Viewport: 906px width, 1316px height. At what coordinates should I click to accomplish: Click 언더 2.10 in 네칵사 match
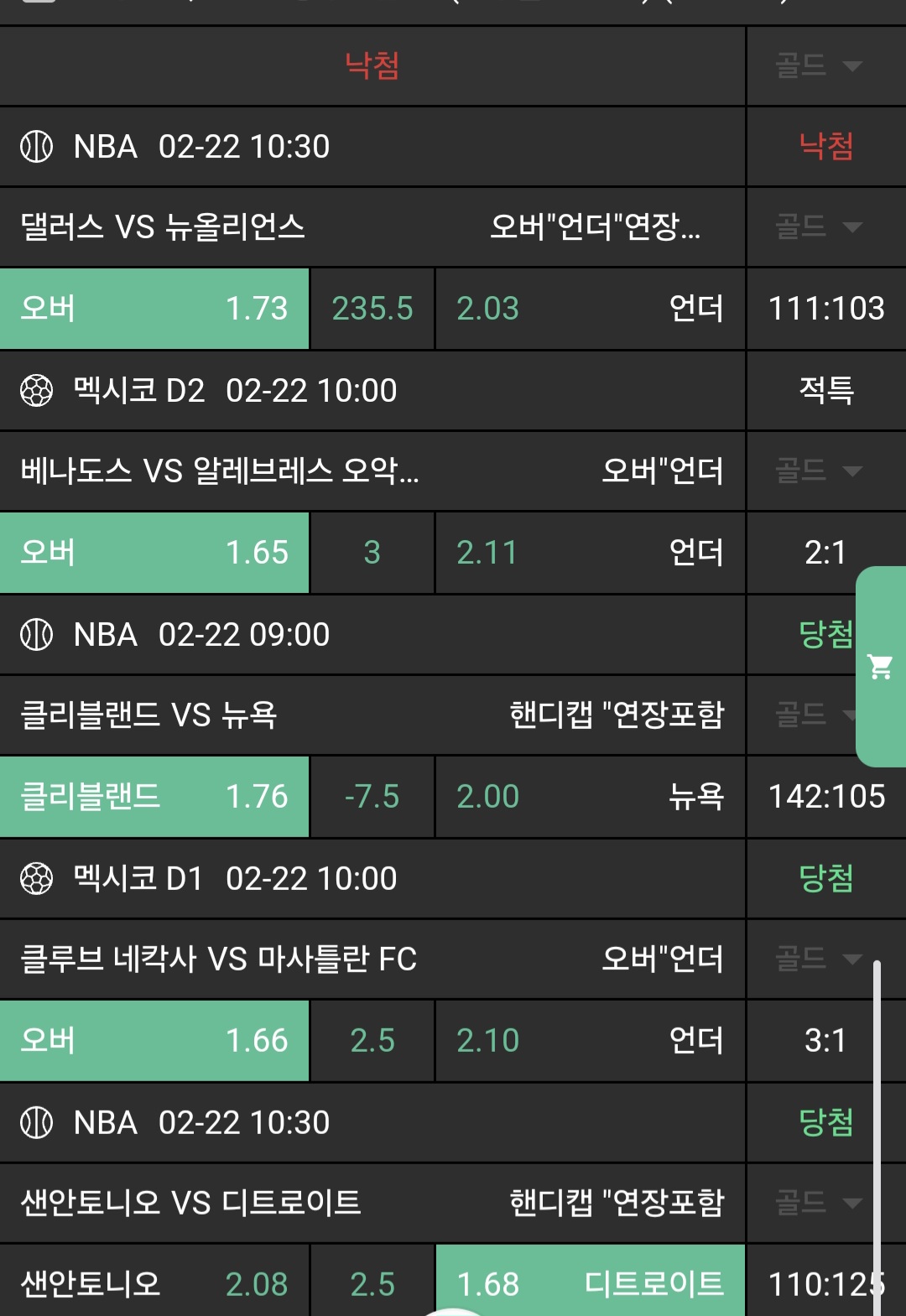pyautogui.click(x=590, y=1040)
